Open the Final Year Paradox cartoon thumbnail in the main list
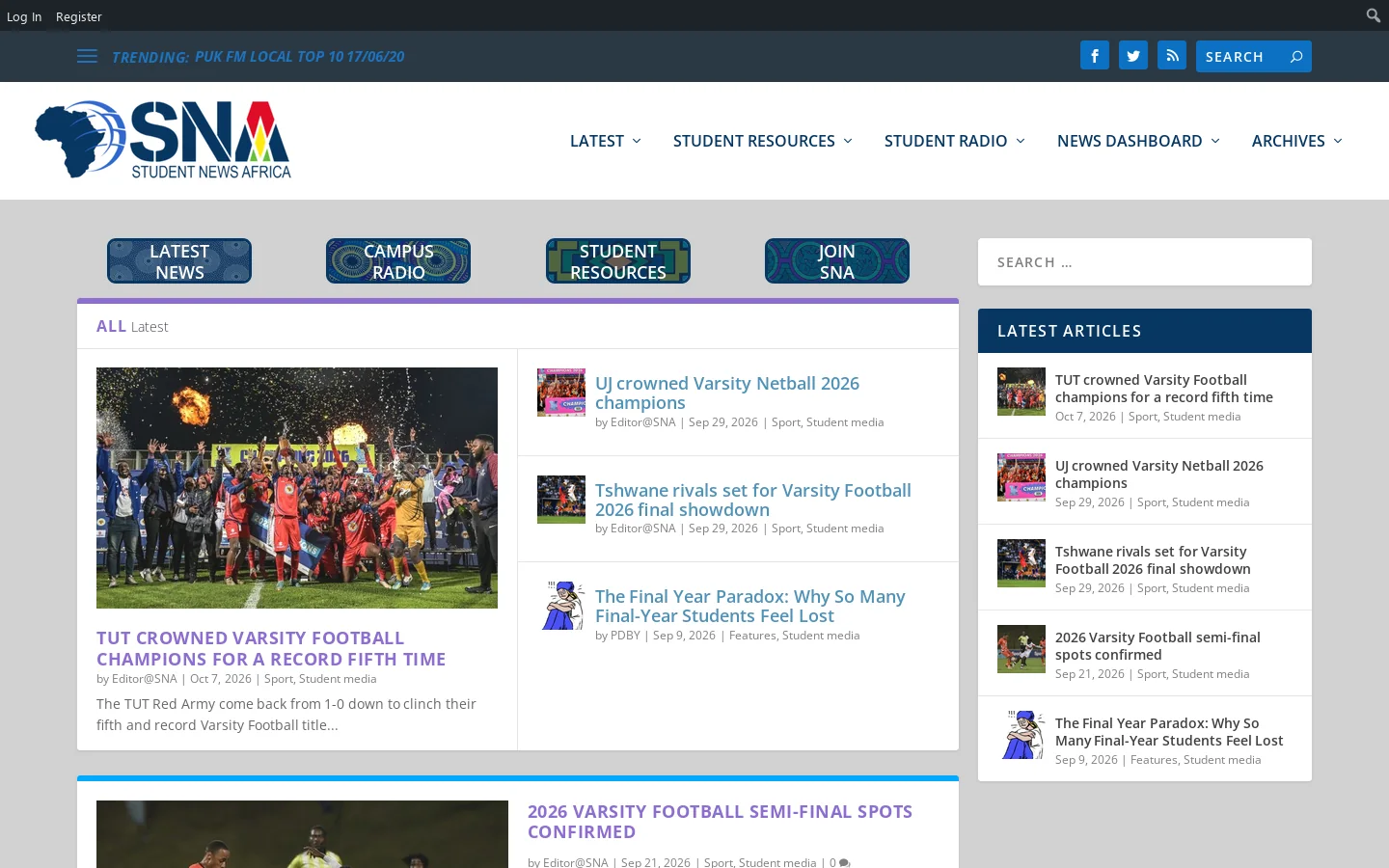The width and height of the screenshot is (1389, 868). click(561, 606)
